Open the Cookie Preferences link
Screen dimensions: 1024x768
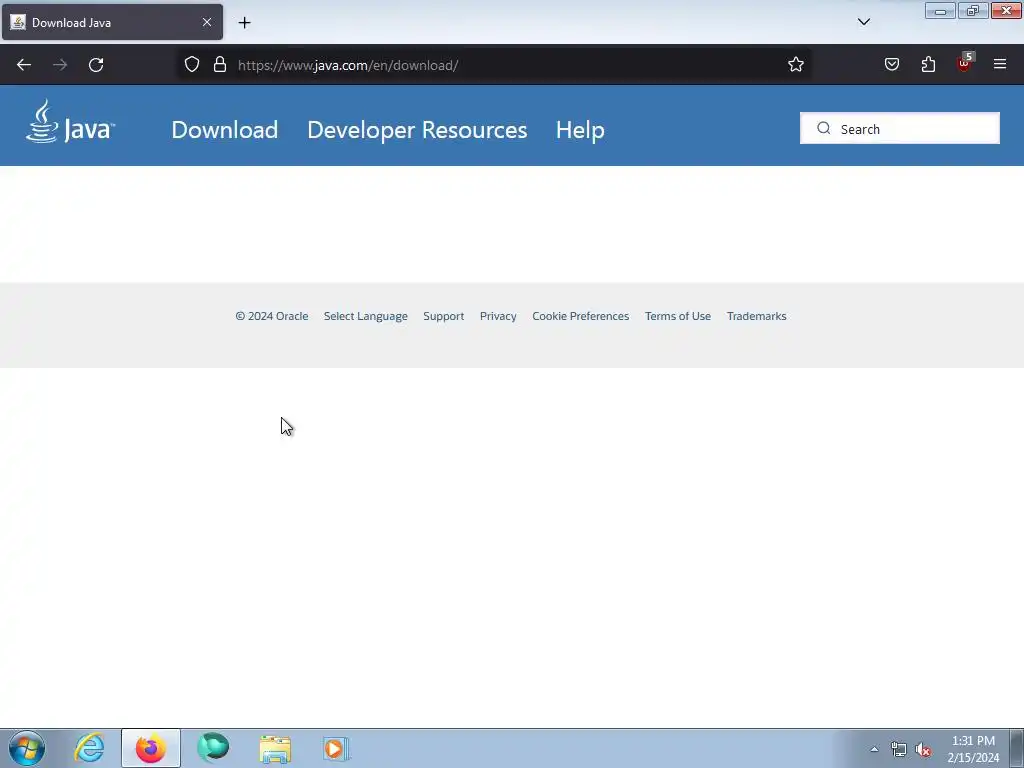pos(581,316)
